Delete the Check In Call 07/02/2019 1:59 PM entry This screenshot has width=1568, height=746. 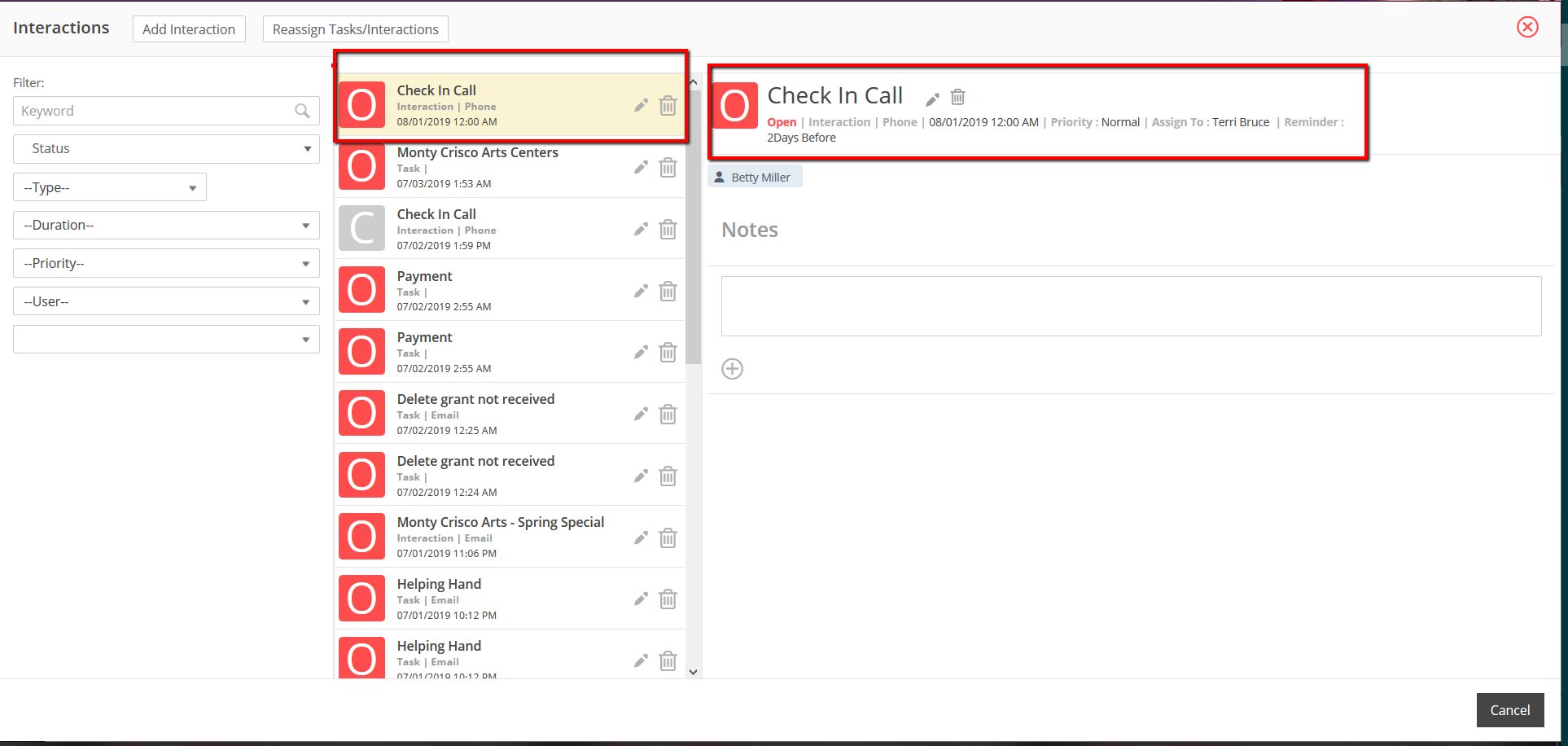[668, 230]
